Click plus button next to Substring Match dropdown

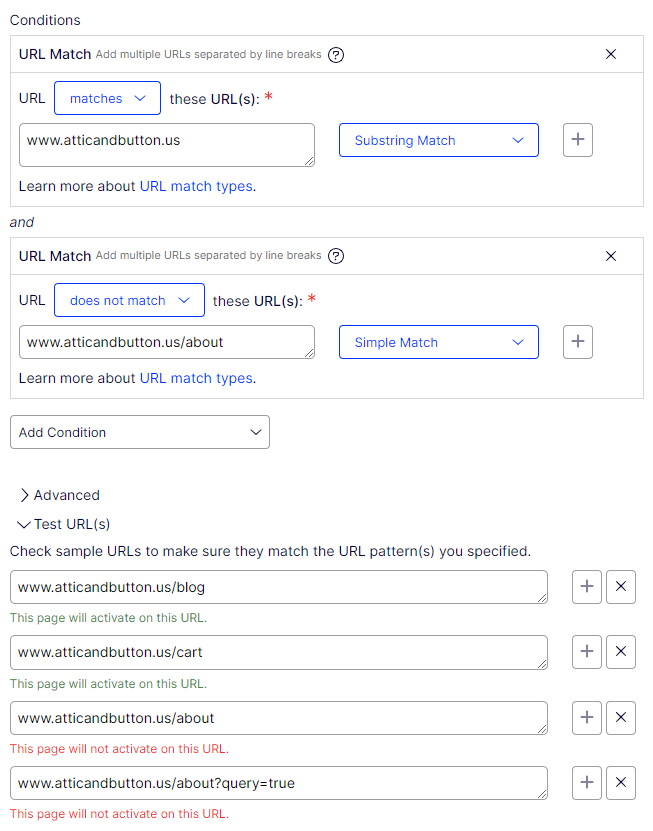click(x=578, y=140)
